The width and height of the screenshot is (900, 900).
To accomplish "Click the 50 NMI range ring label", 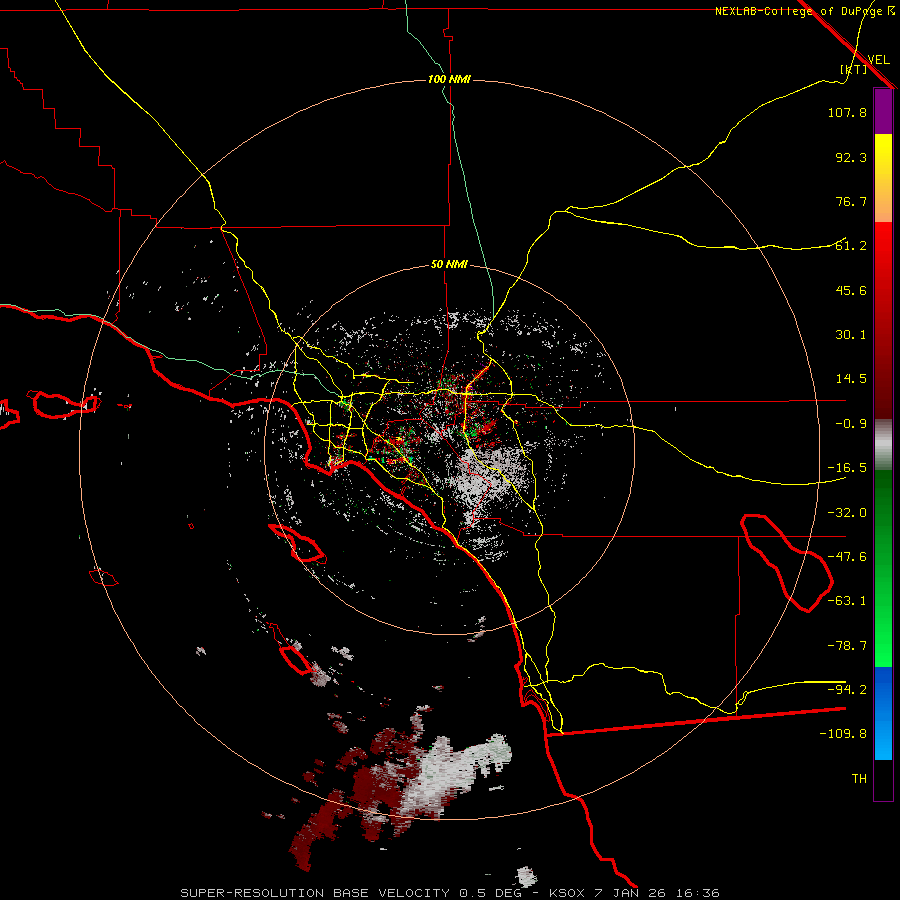I will pos(449,264).
